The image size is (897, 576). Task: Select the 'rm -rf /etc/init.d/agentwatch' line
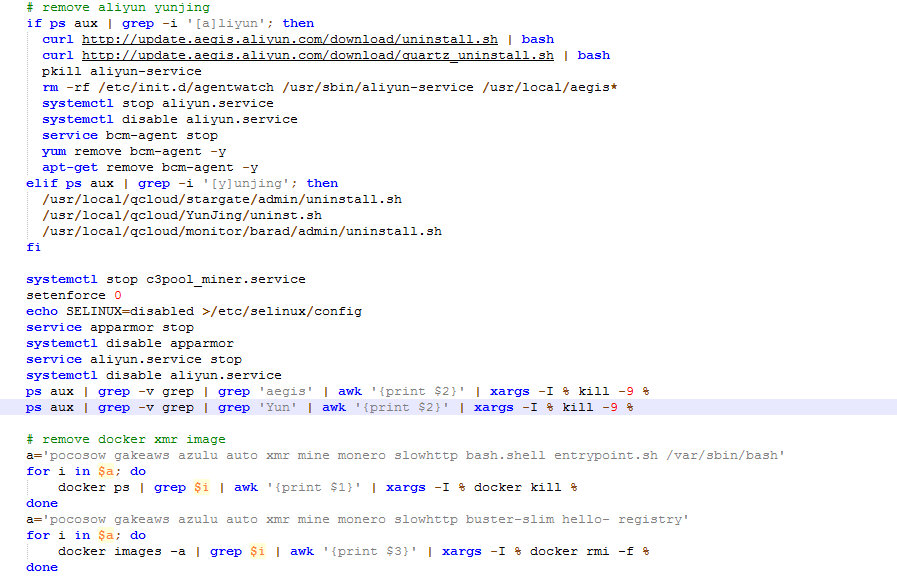click(330, 88)
